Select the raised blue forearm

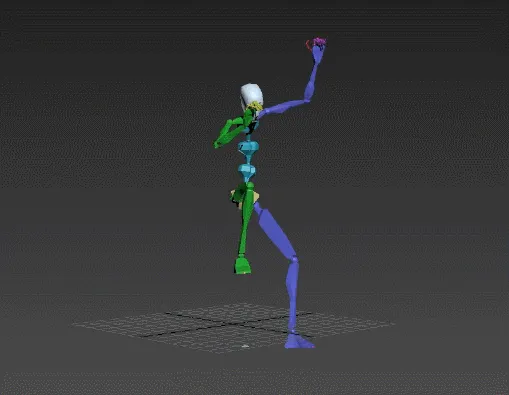[310, 82]
